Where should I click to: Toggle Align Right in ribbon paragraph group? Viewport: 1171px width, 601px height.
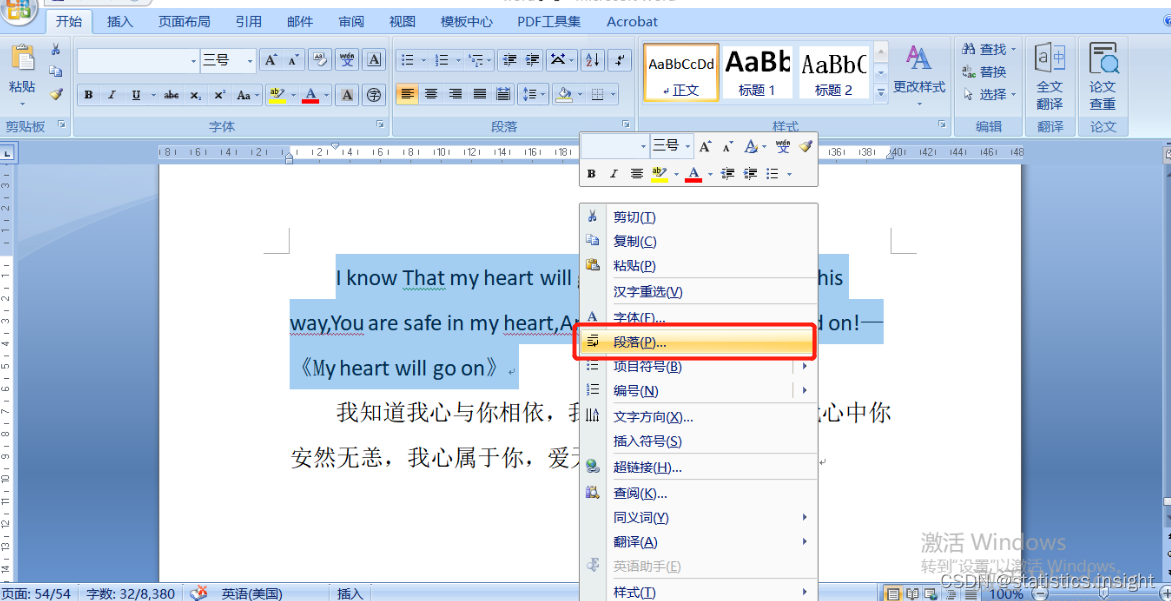(455, 94)
